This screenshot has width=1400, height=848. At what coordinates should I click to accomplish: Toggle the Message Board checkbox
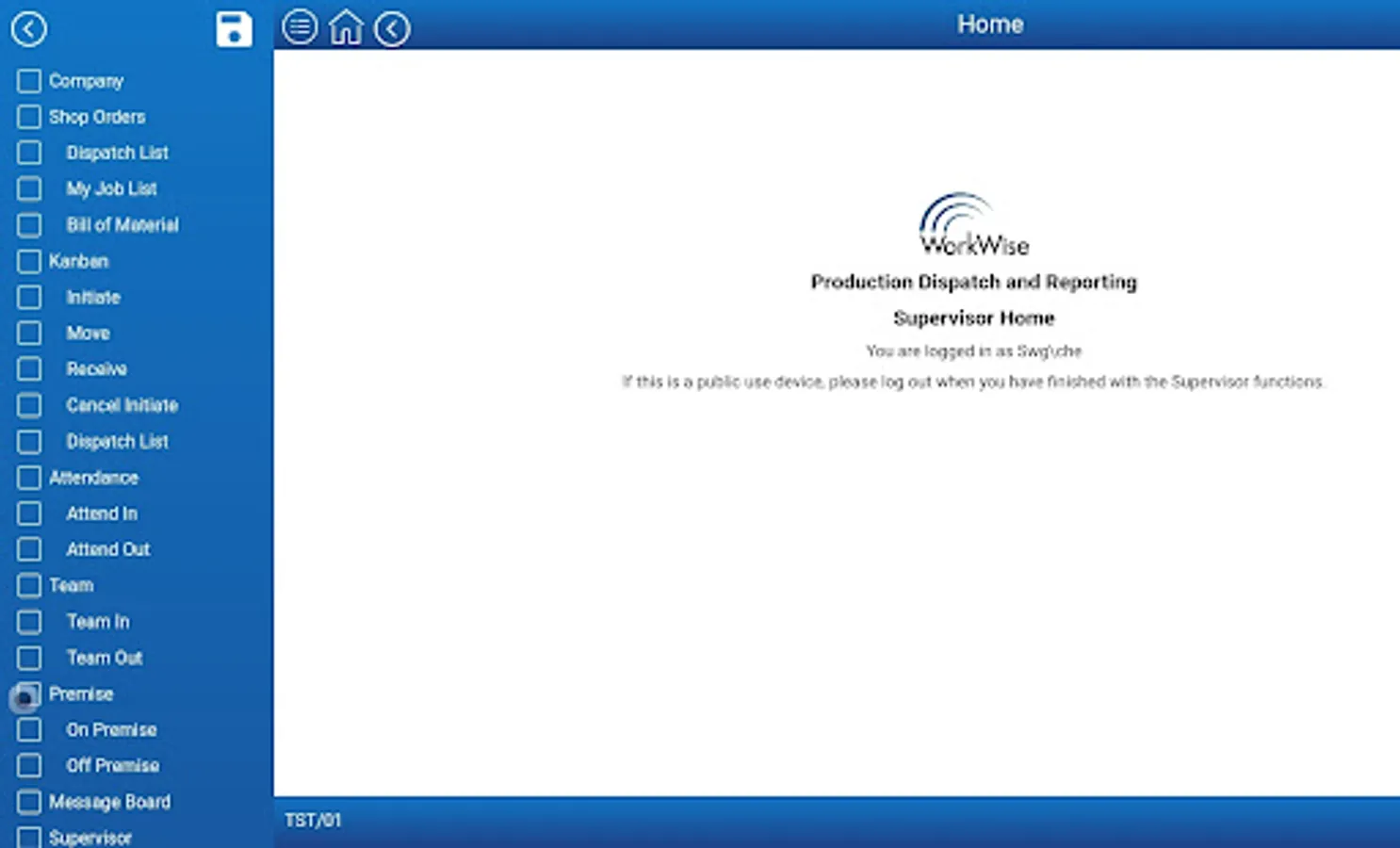pyautogui.click(x=29, y=802)
